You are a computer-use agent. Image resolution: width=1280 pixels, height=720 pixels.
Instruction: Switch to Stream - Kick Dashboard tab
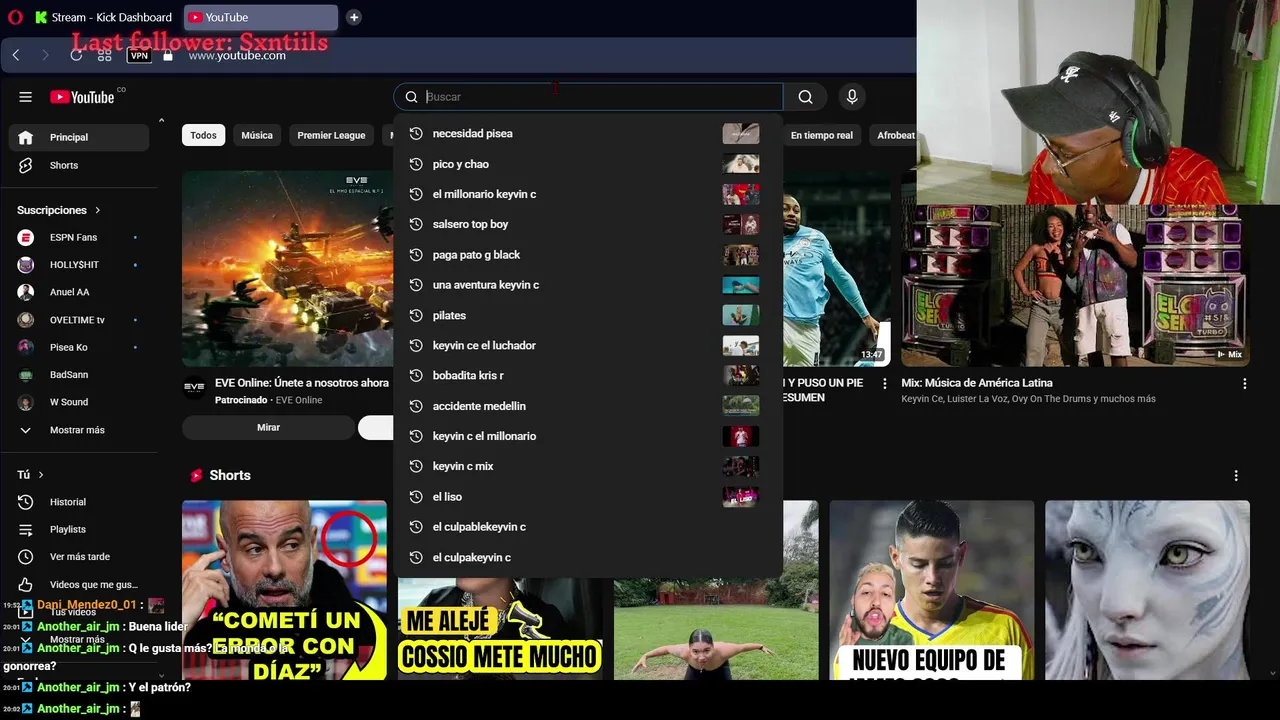click(x=103, y=17)
